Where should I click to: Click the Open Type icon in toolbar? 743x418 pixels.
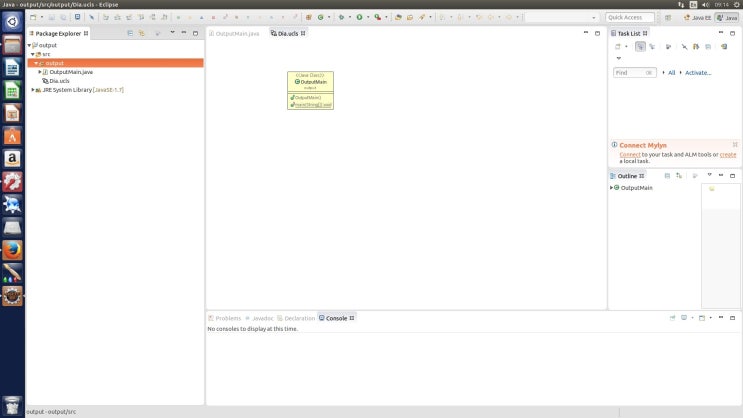tap(398, 17)
